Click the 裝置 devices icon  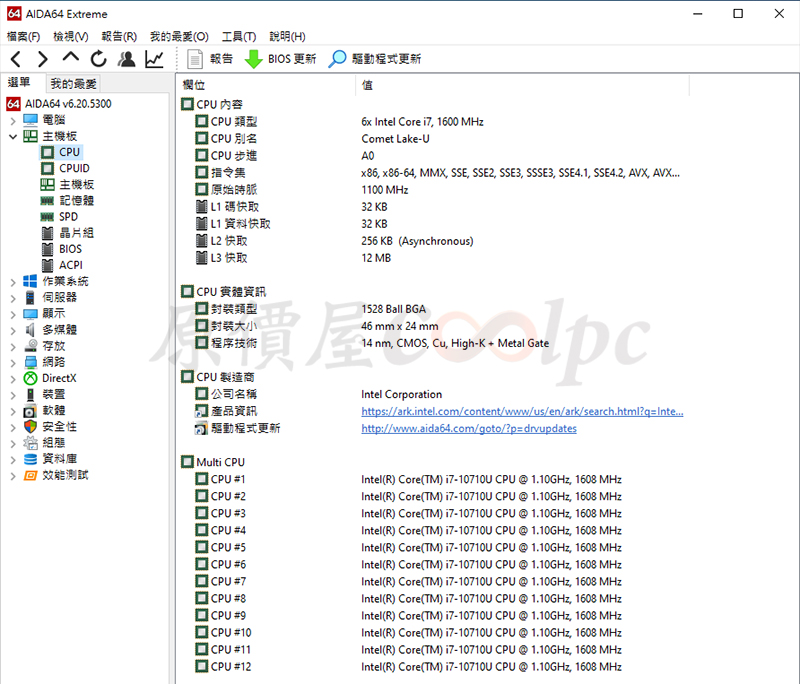click(x=31, y=394)
